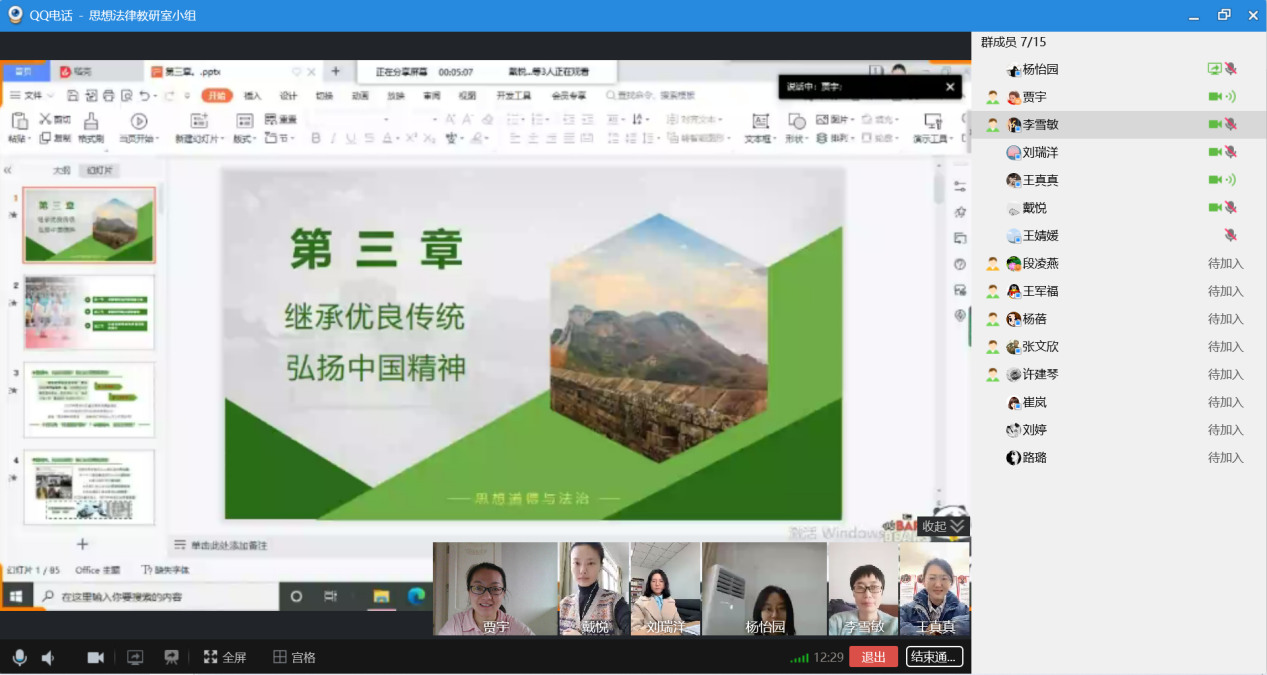
Task: Open the 设计 ribbon tab in shared WPS
Action: click(x=288, y=96)
